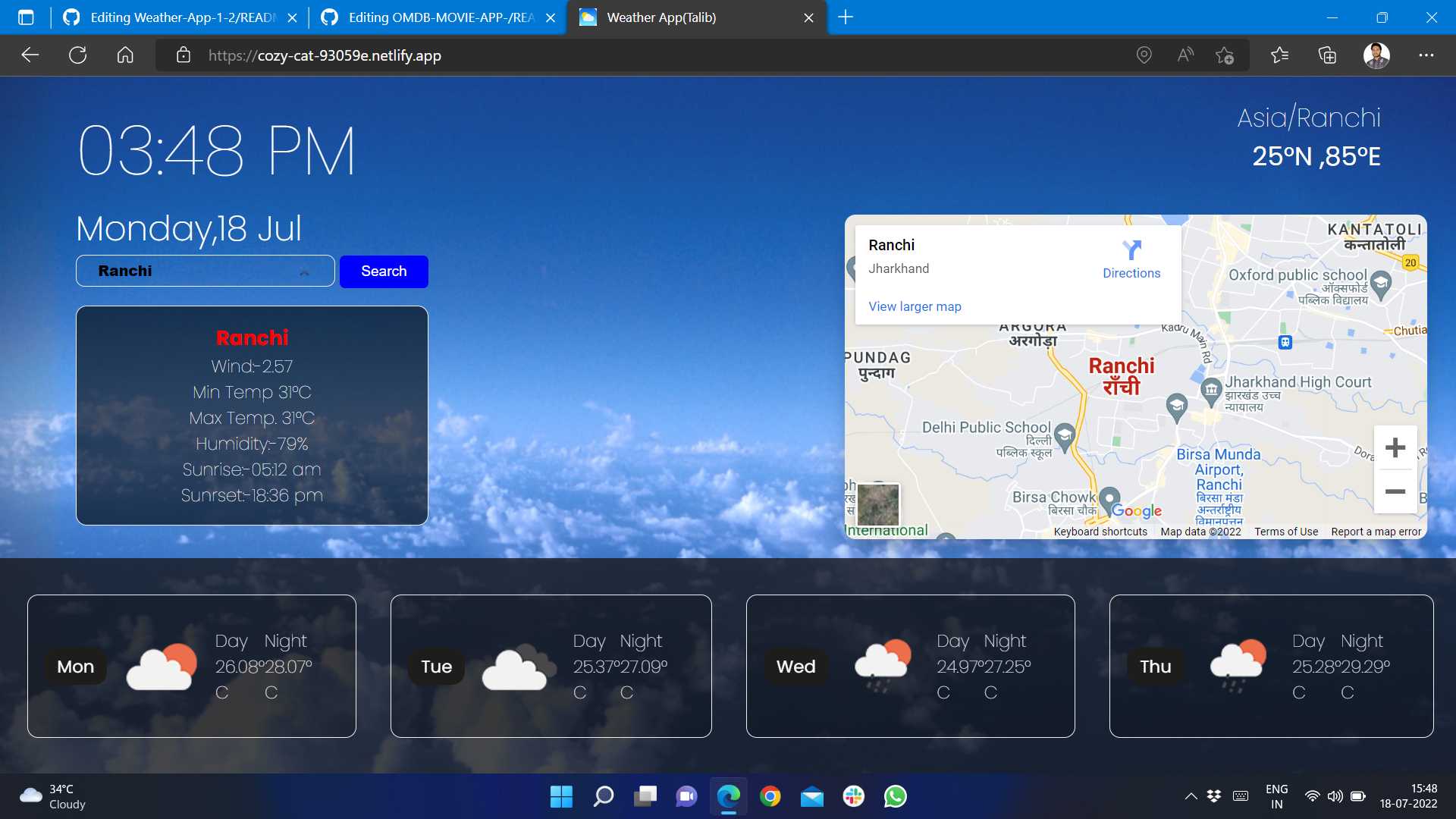Image resolution: width=1456 pixels, height=819 pixels.
Task: Expand the city search dropdown arrow
Action: 305,270
